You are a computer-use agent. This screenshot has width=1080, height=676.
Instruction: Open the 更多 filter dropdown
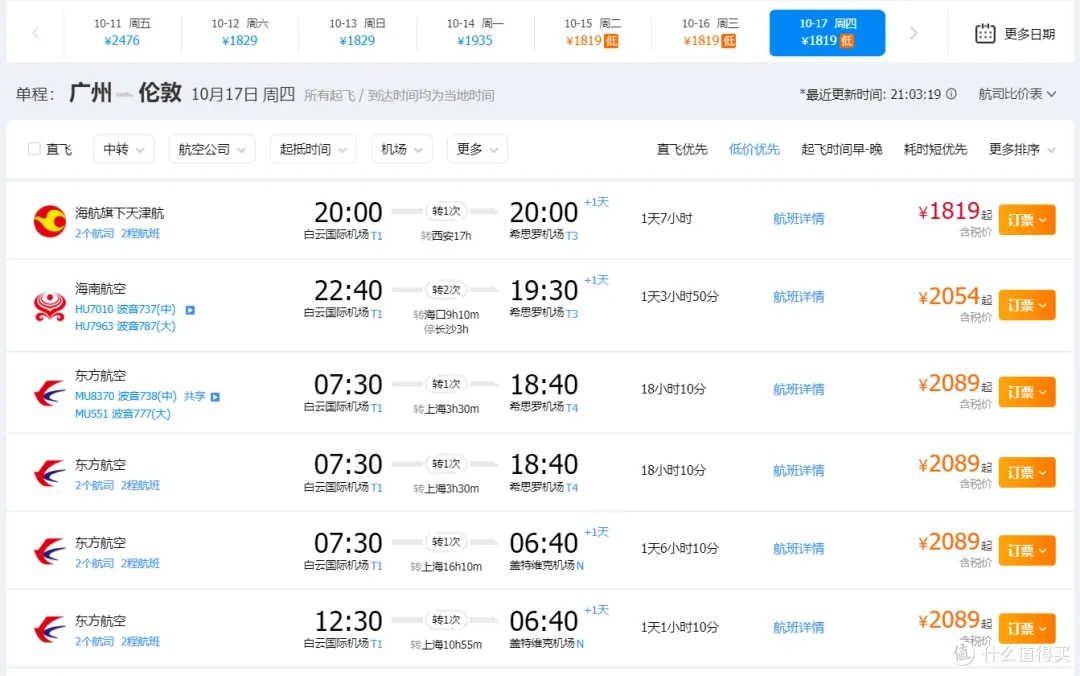pos(477,149)
